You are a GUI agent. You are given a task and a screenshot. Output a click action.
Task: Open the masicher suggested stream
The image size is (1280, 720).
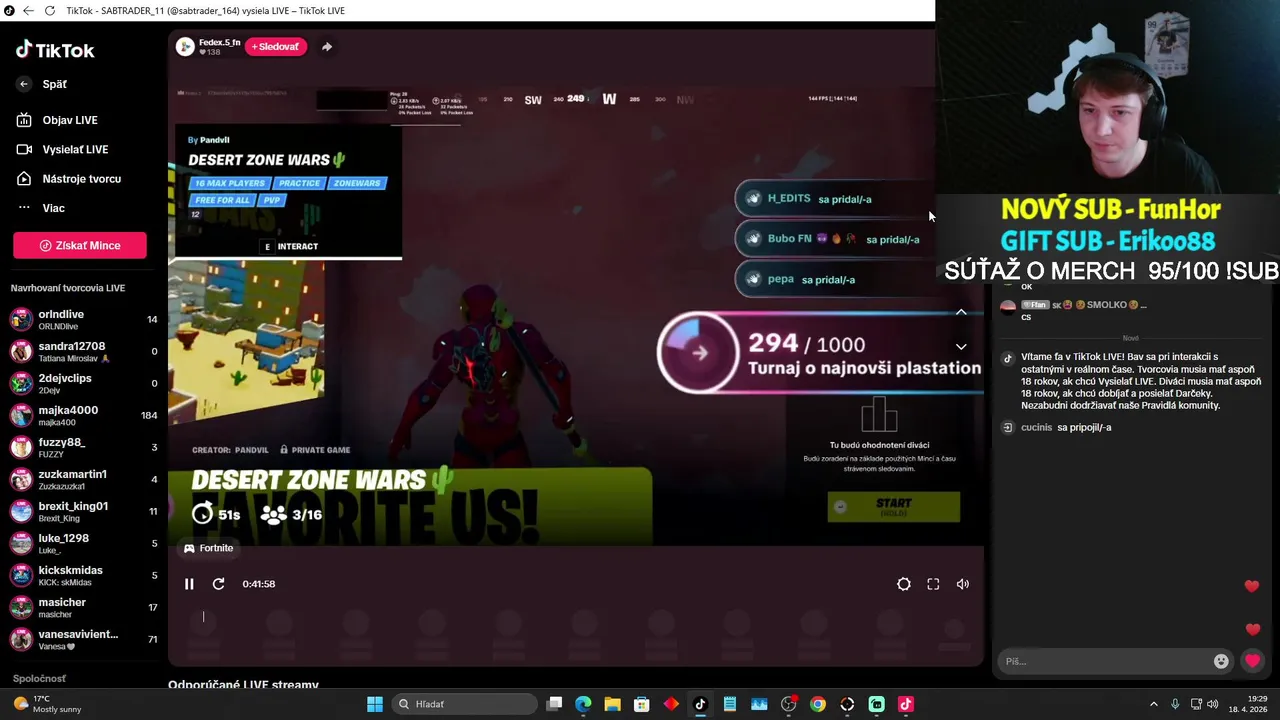(84, 608)
